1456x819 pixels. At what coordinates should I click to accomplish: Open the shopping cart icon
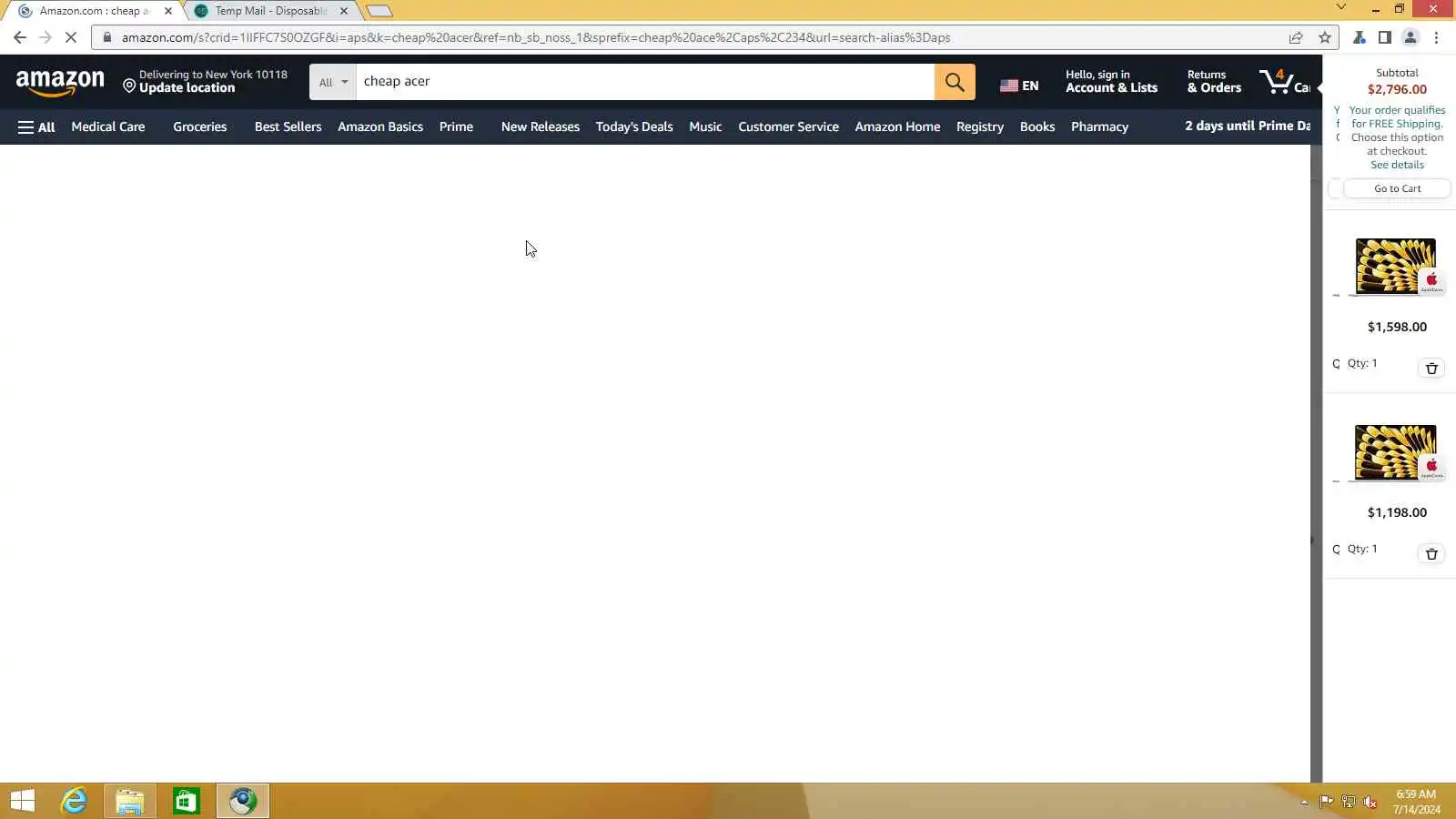coord(1284,82)
